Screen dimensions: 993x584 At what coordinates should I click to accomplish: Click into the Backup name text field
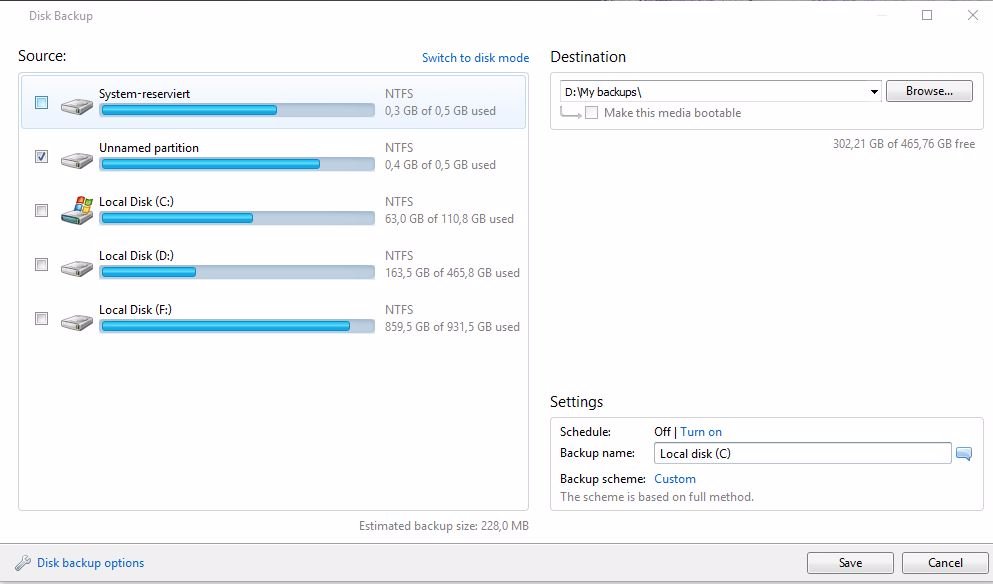(802, 454)
